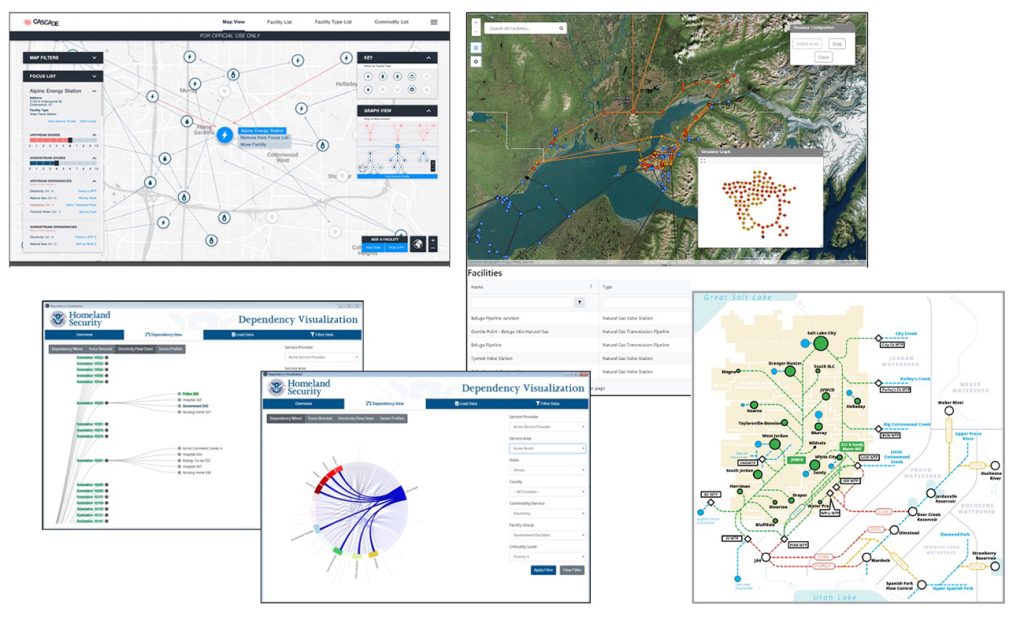Zoom in on the satellite map

tap(475, 22)
